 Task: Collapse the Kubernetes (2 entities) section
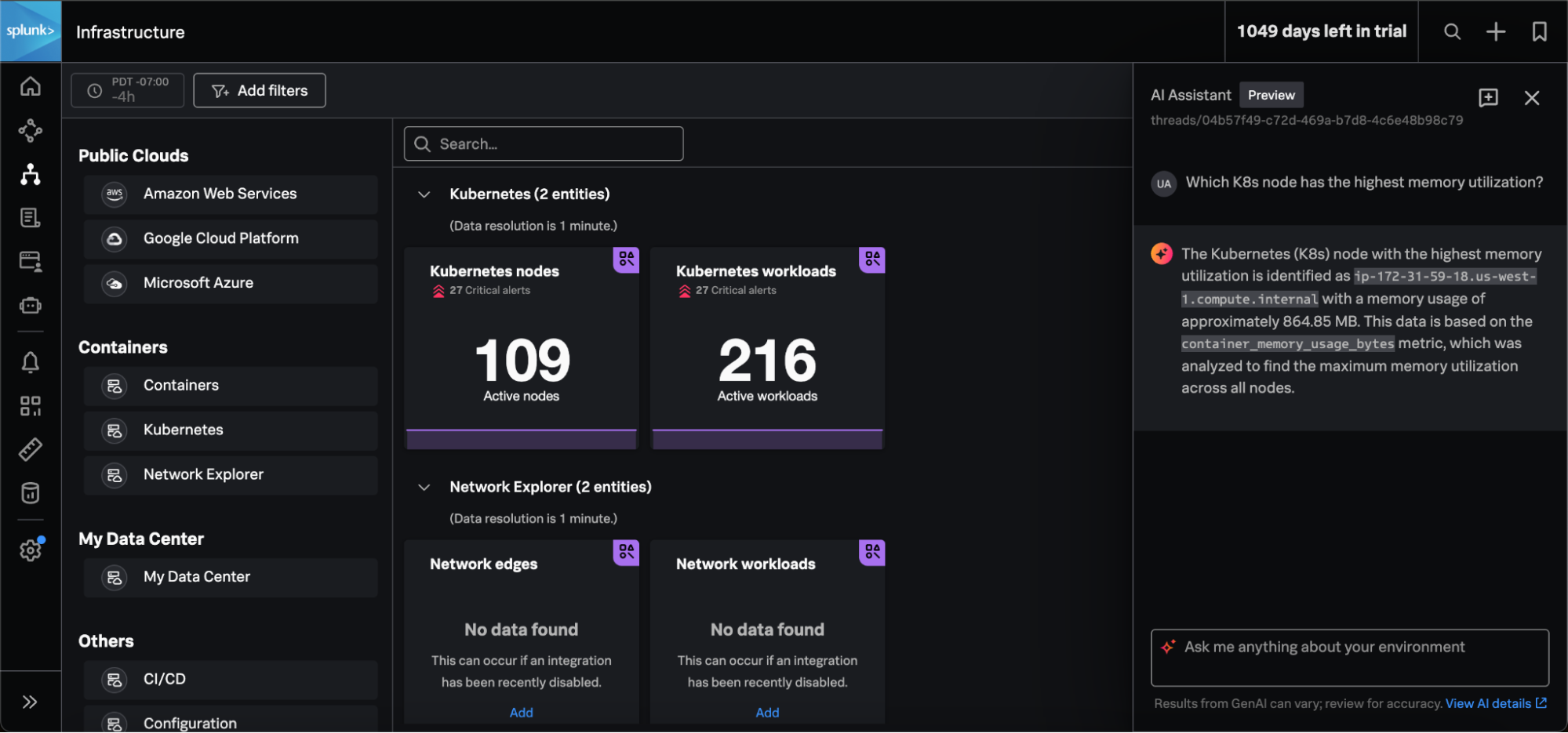coord(424,194)
